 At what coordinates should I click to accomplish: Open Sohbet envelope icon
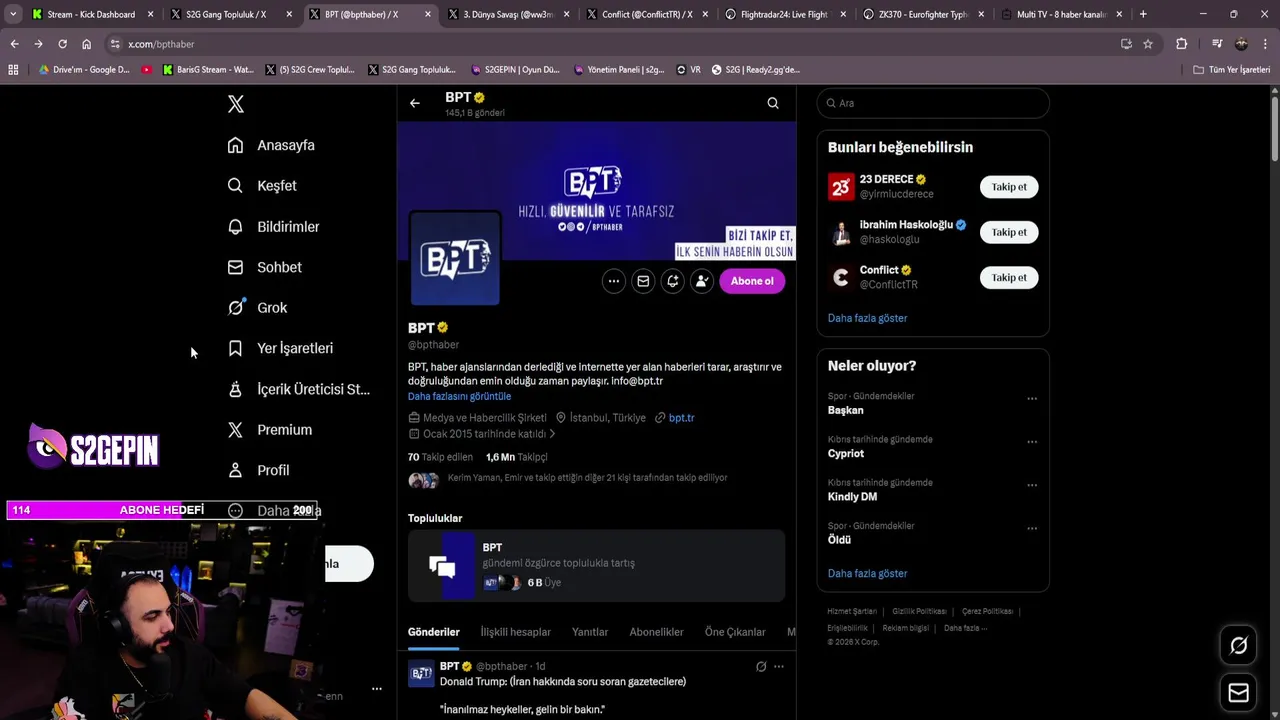pos(235,267)
